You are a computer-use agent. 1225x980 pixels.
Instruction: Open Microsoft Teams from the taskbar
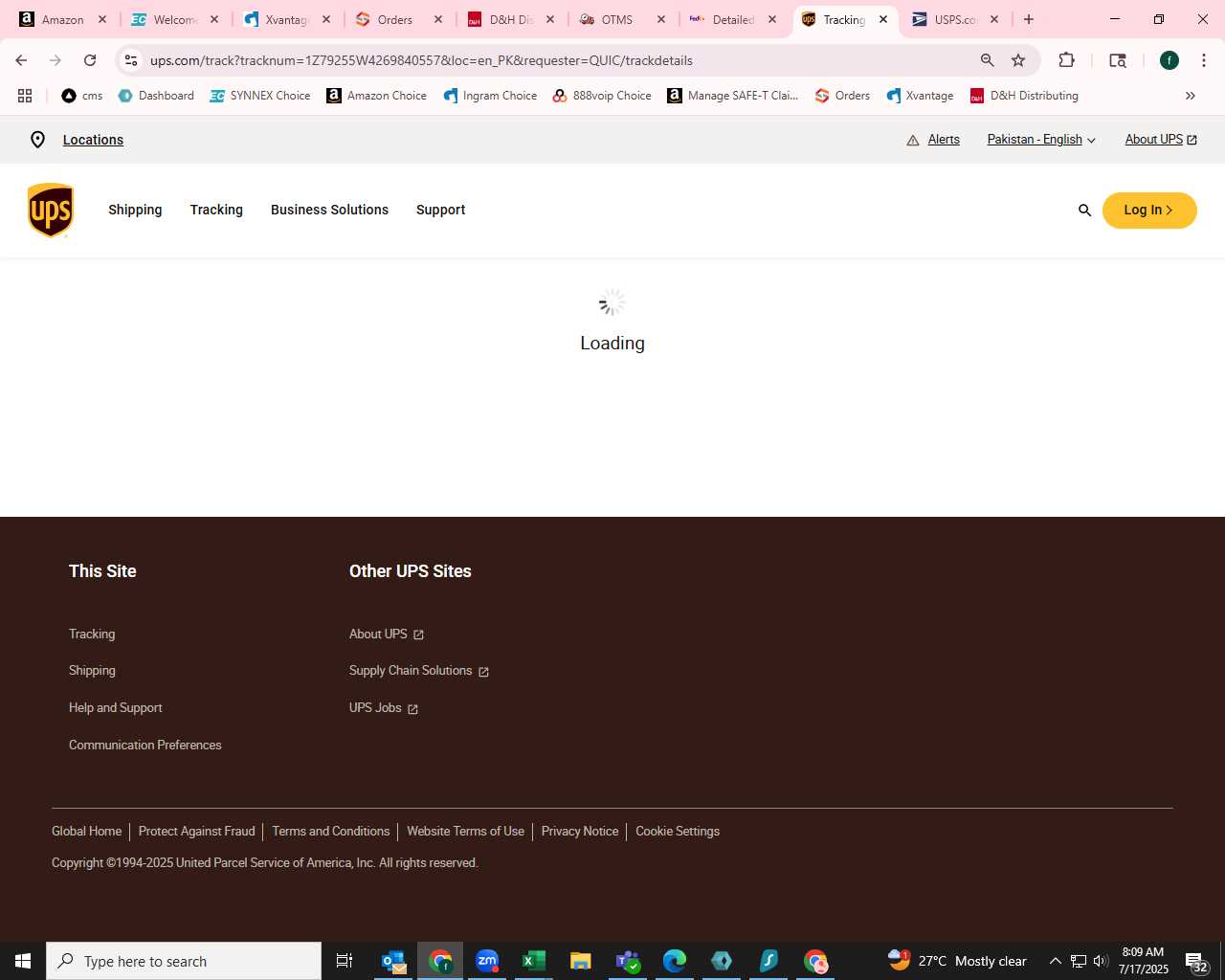tap(628, 961)
